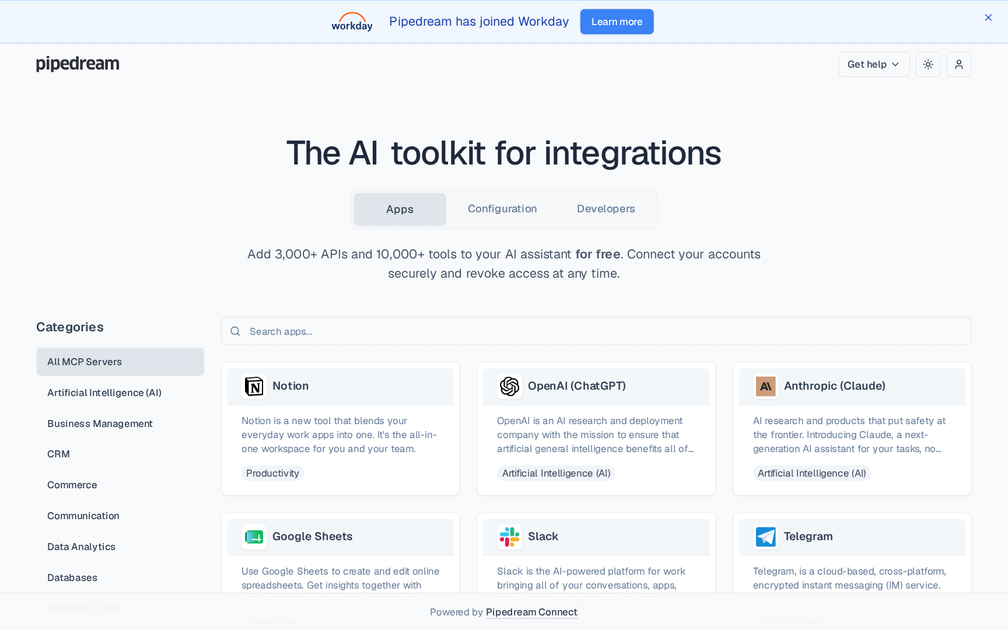Viewport: 1008px width, 630px height.
Task: Click the Notion app icon
Action: click(x=254, y=386)
